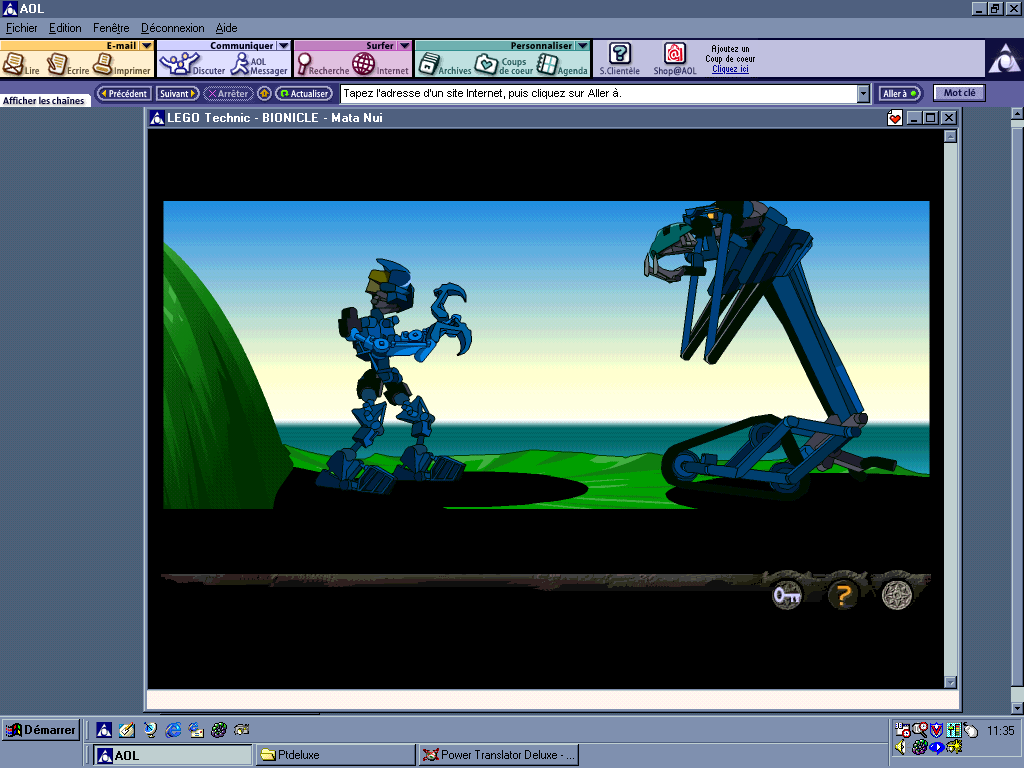
Task: Click the Afficher les chaînes tab
Action: pyautogui.click(x=44, y=101)
